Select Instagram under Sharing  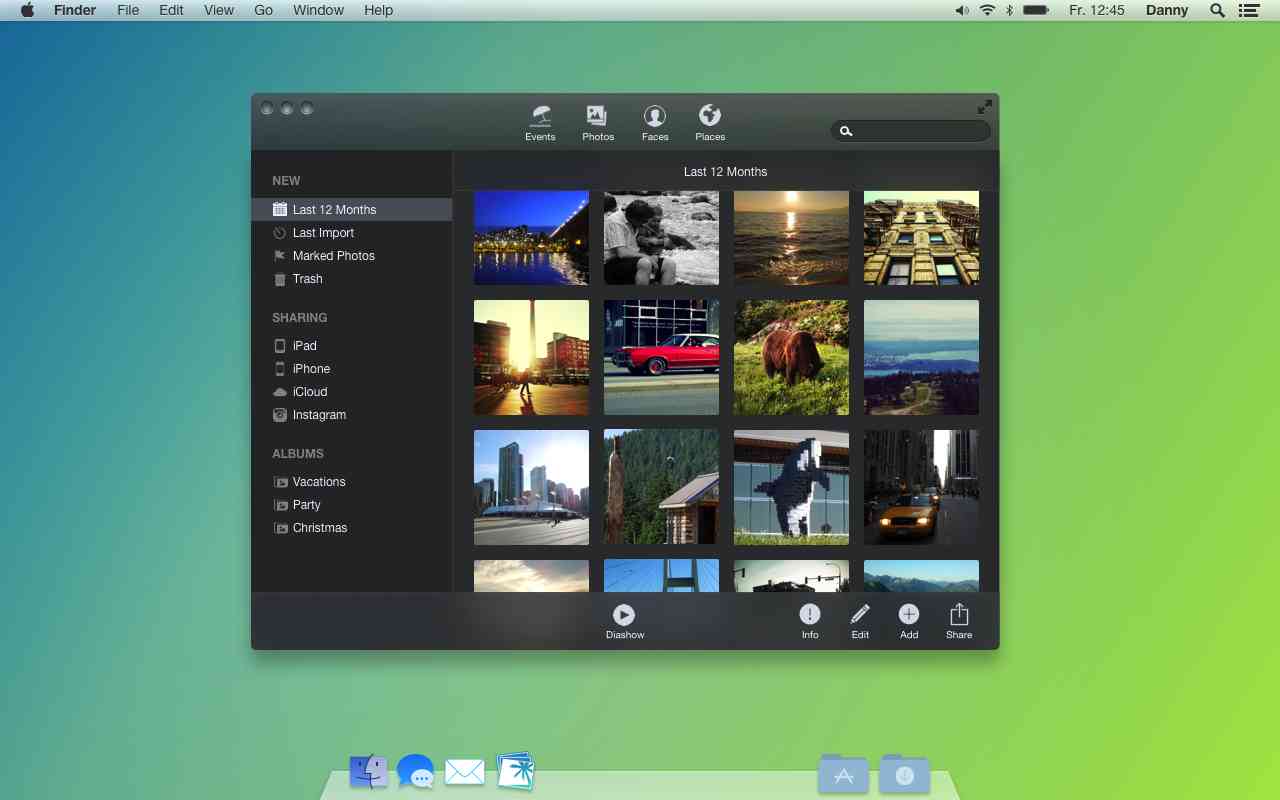(318, 415)
